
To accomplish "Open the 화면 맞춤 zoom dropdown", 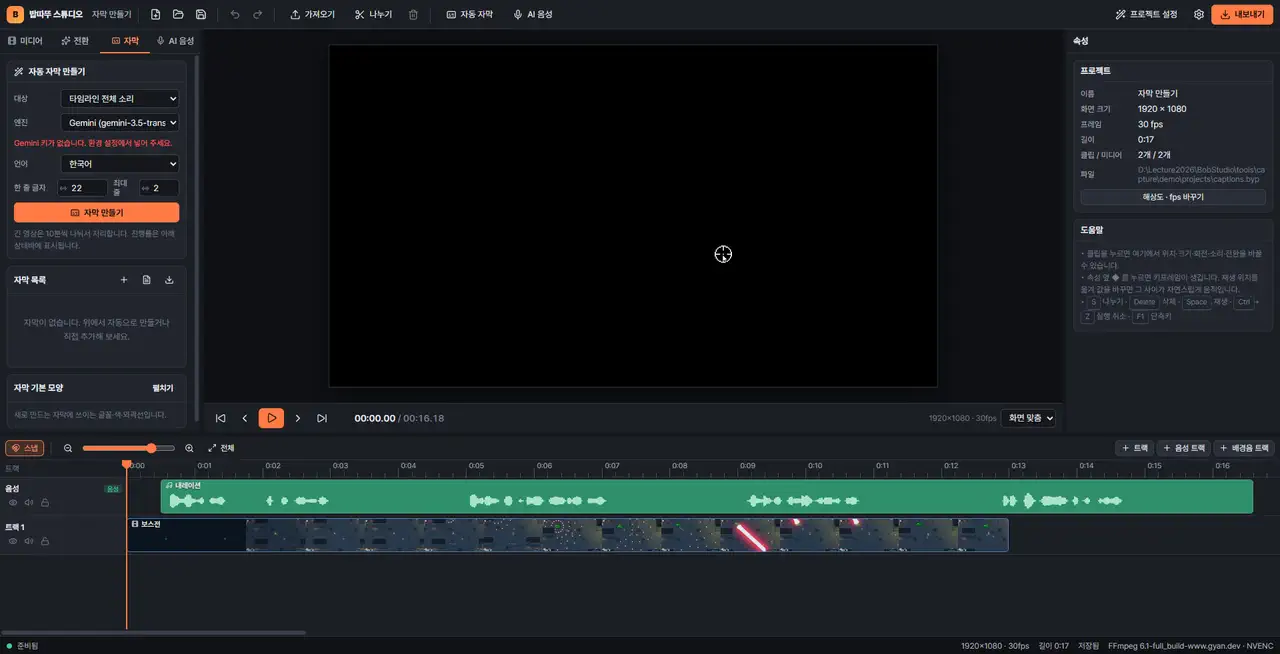I will 1029,418.
